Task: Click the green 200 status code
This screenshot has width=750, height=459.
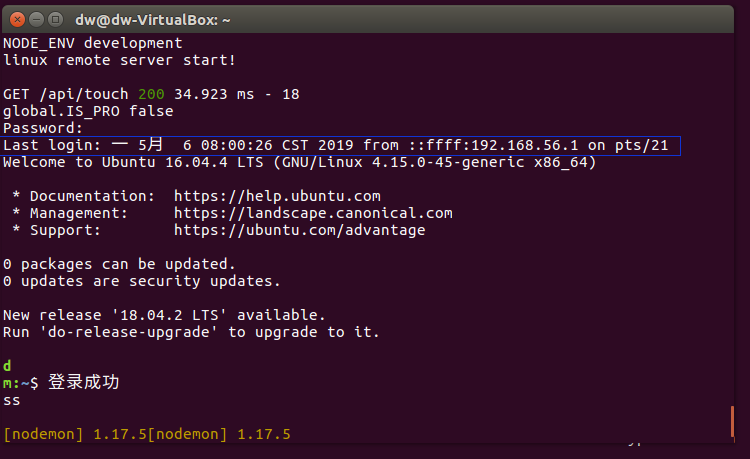Action: tap(151, 94)
